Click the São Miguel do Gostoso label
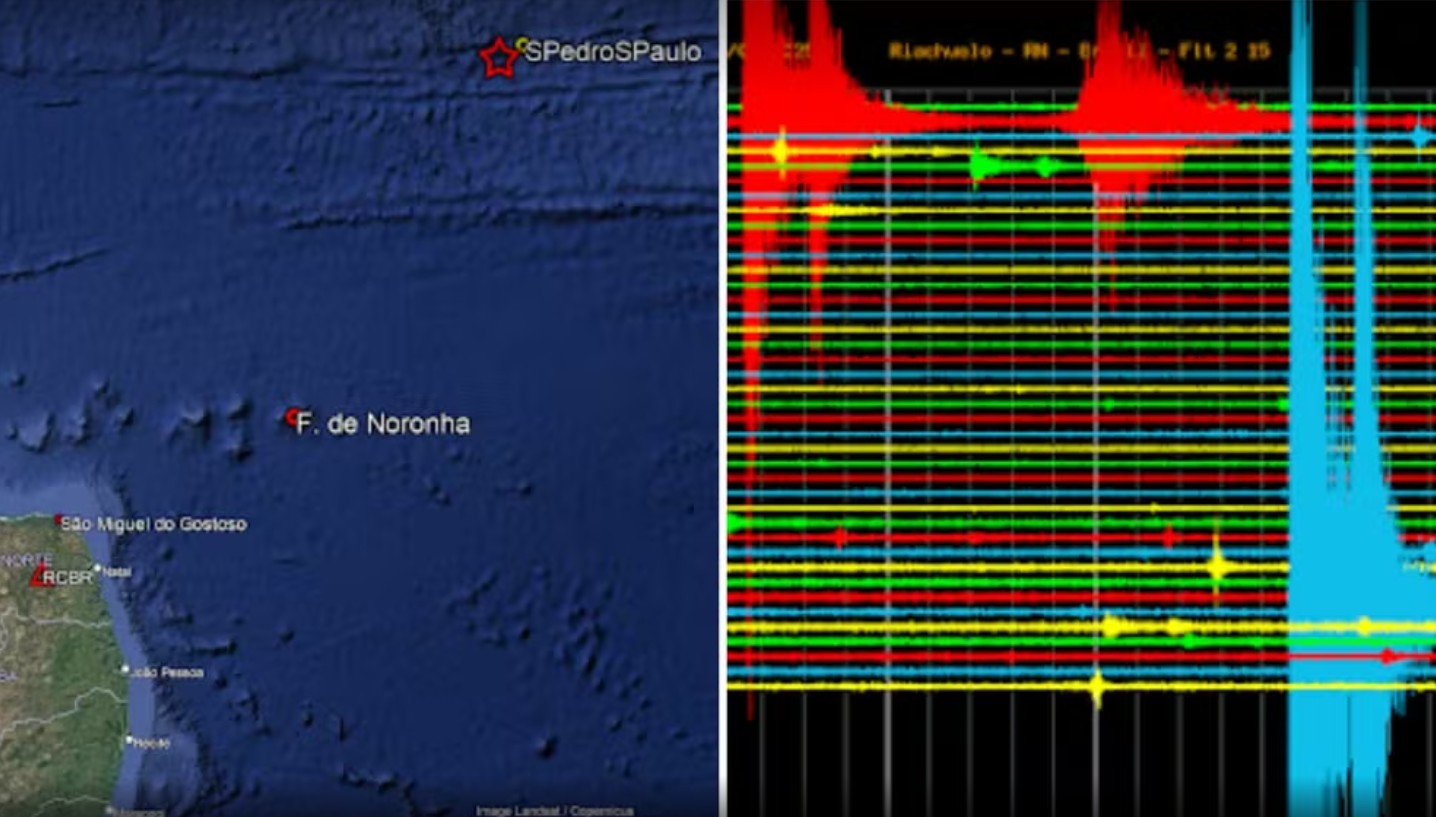Viewport: 1436px width, 817px height. 154,524
